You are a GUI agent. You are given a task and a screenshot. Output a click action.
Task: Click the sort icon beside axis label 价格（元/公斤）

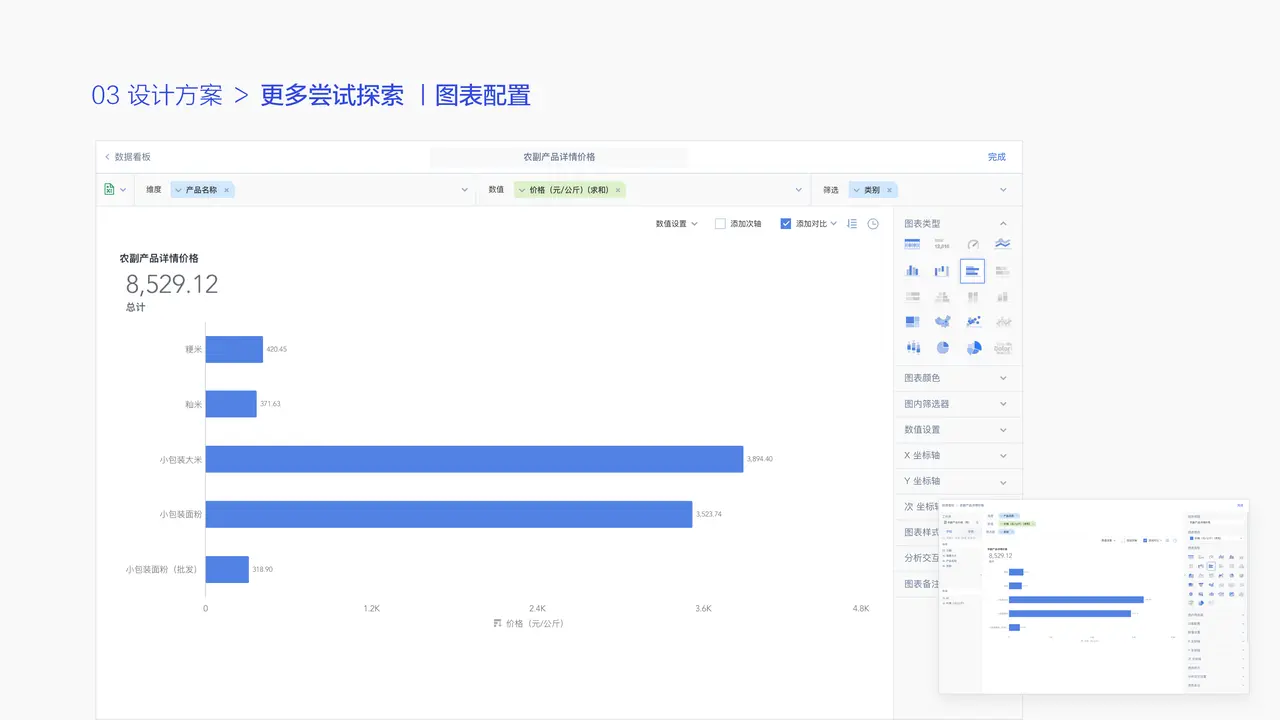point(498,623)
